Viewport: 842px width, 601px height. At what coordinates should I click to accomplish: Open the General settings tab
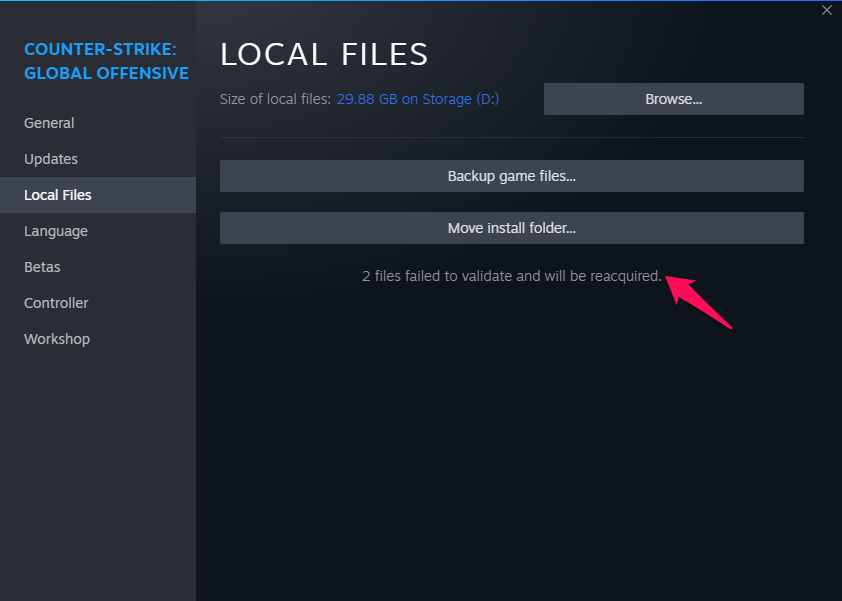point(49,123)
